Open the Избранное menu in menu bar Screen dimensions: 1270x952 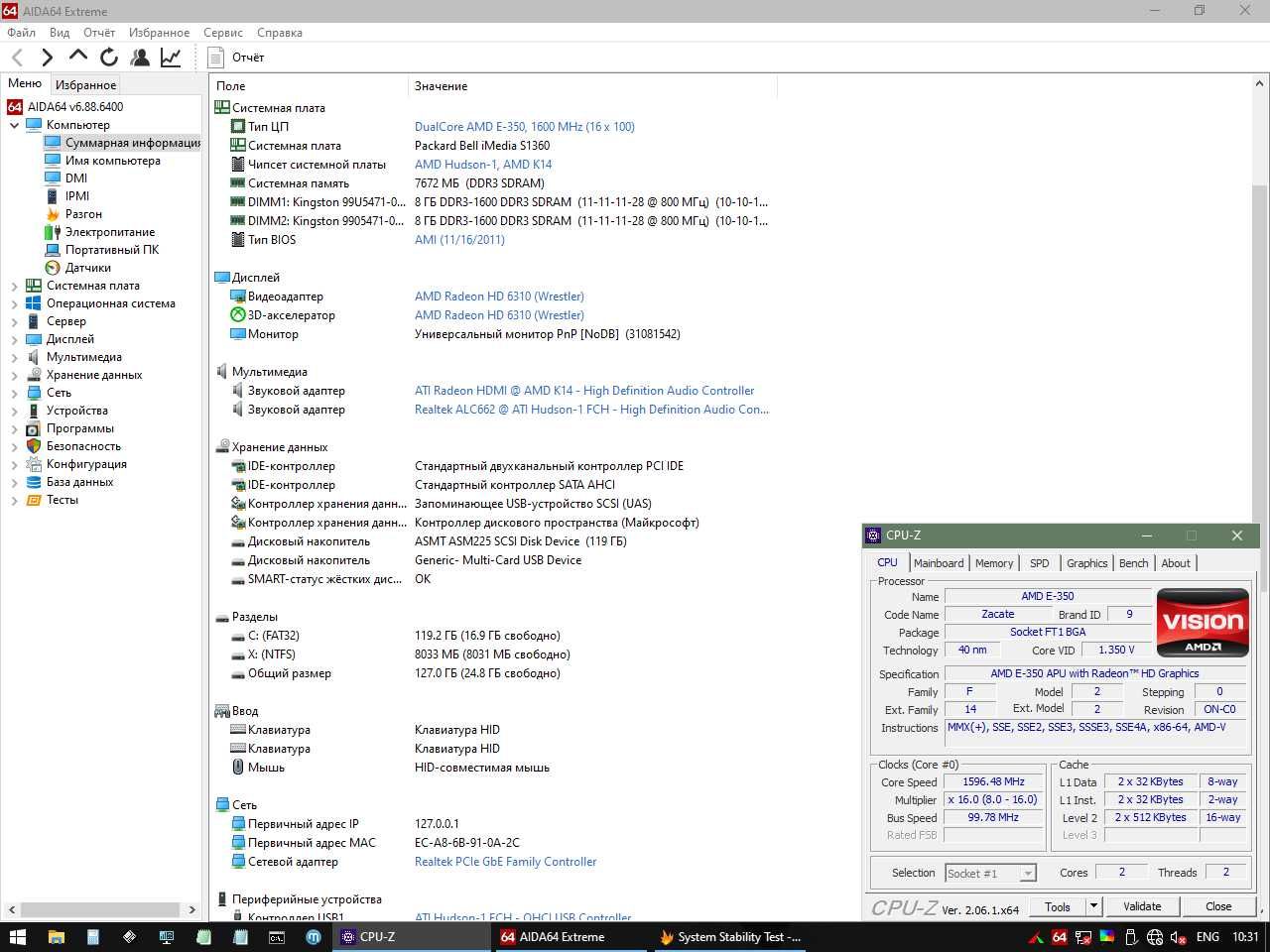159,33
